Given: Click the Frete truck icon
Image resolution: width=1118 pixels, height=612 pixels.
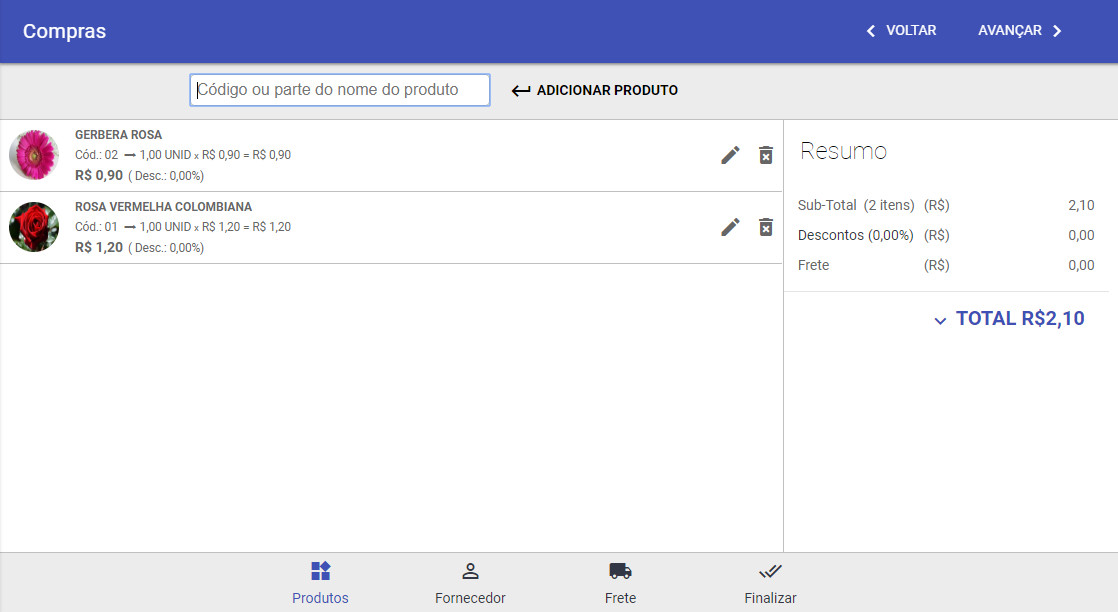Looking at the screenshot, I should coord(620,571).
